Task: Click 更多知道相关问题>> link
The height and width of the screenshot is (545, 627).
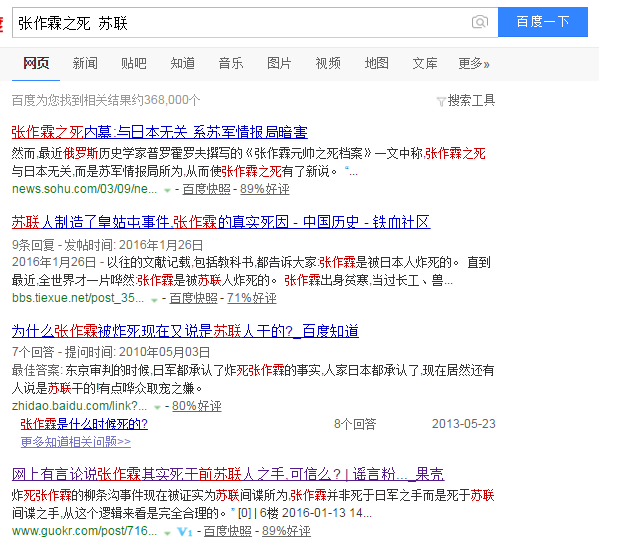Action: click(76, 442)
